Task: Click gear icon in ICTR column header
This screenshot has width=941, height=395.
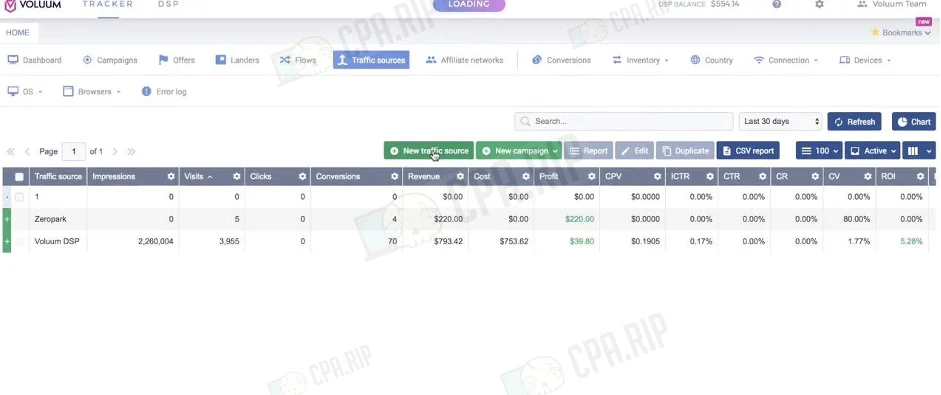Action: [x=710, y=176]
